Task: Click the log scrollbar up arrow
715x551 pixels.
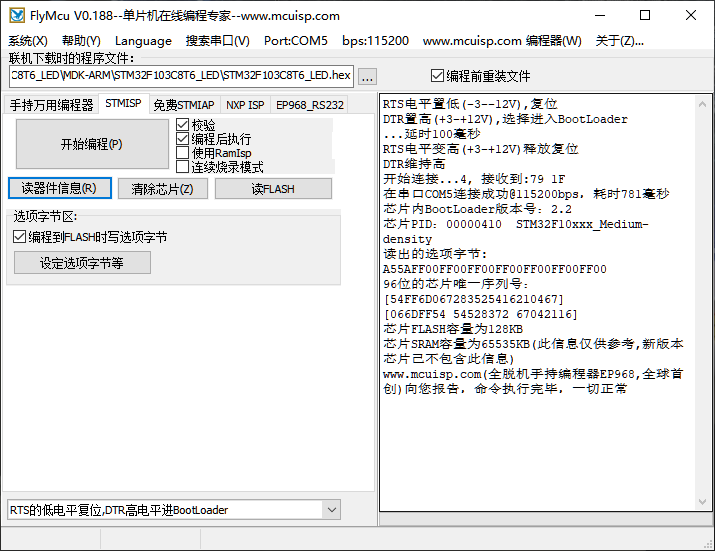Action: click(702, 104)
